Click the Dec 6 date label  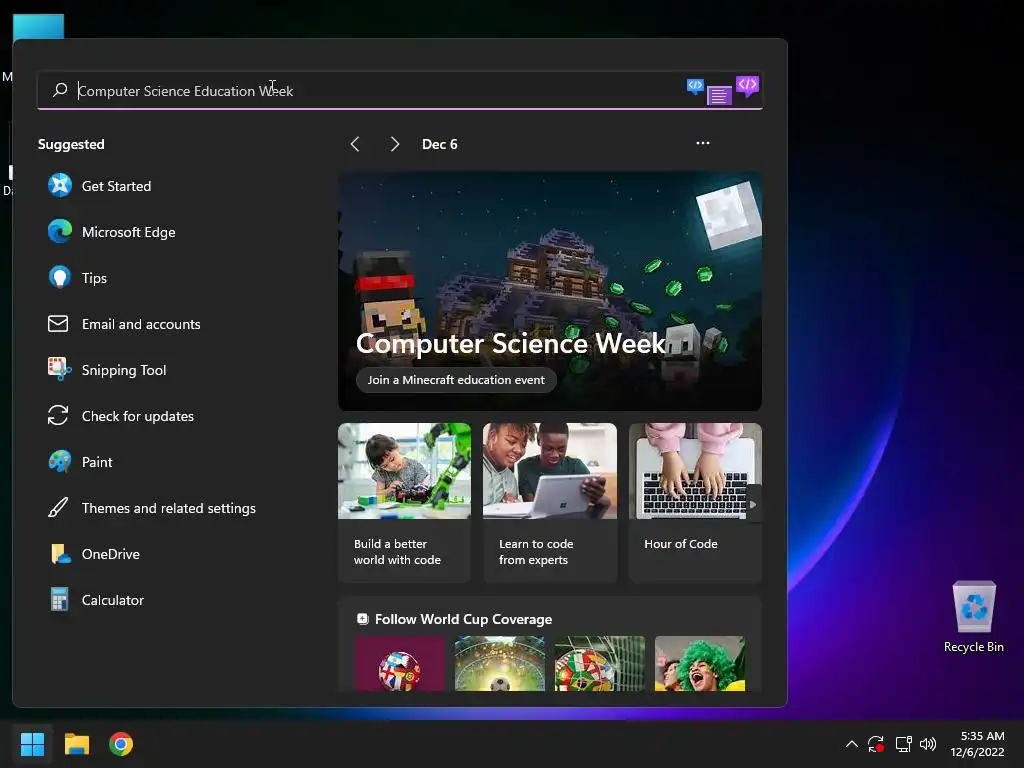click(x=440, y=144)
